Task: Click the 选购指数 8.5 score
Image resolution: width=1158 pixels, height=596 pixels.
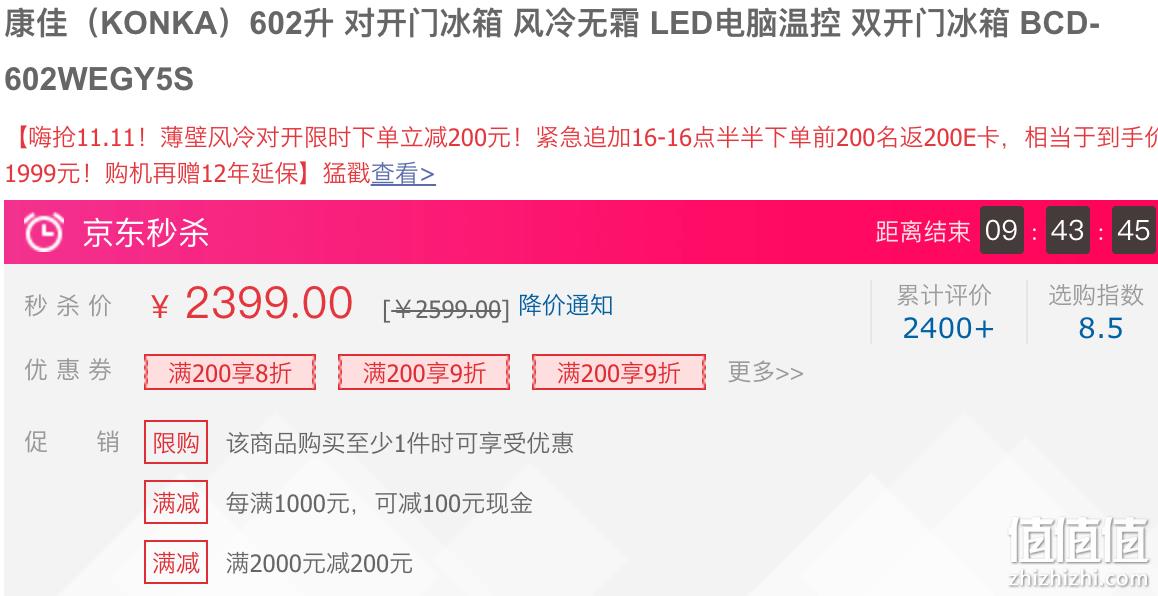Action: [x=1100, y=328]
